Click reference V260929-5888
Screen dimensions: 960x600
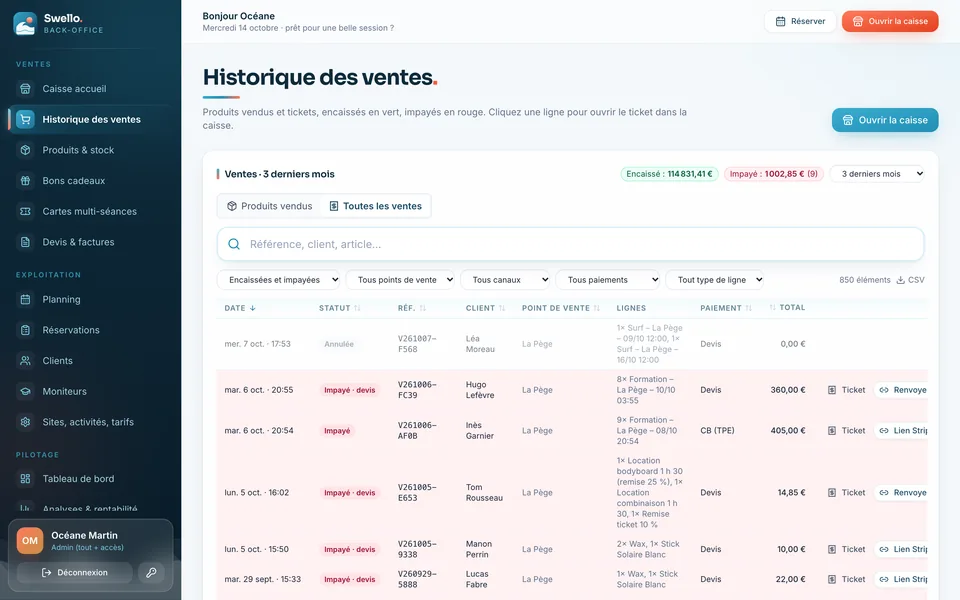[417, 579]
